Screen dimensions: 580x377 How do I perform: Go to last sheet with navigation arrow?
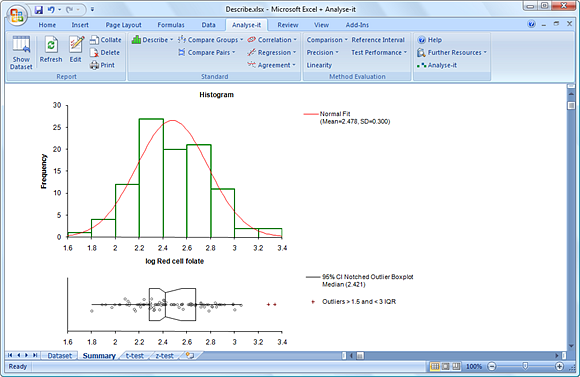coord(35,355)
